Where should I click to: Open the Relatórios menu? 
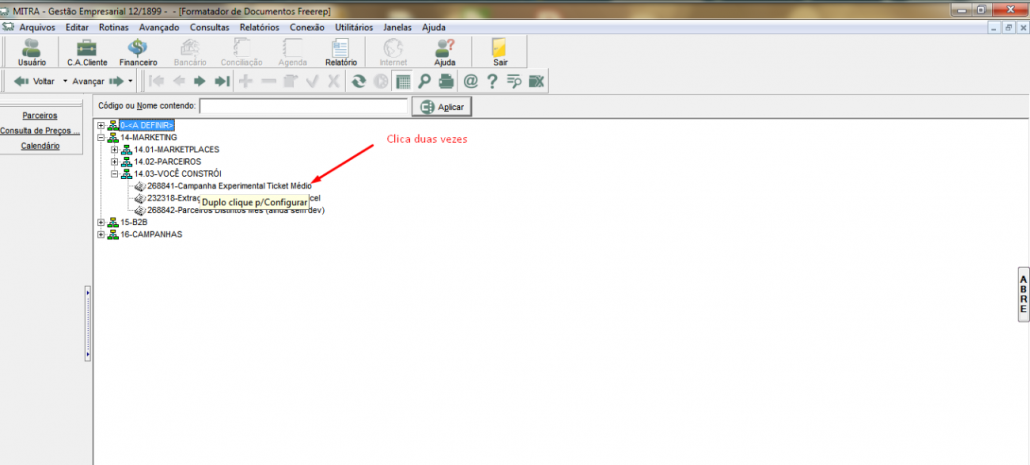[259, 27]
